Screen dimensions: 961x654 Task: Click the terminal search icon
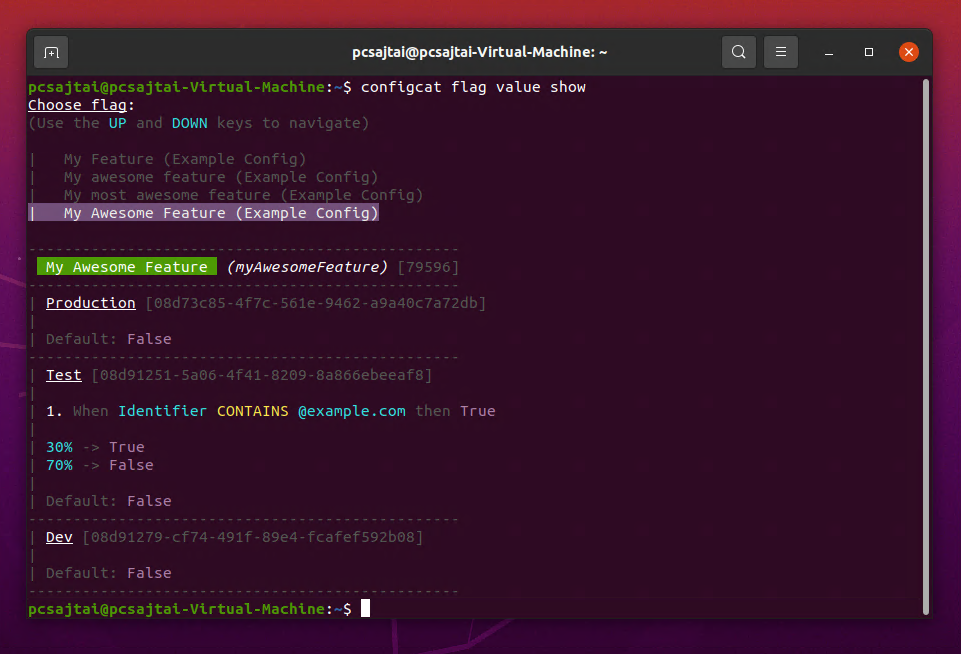pos(738,51)
